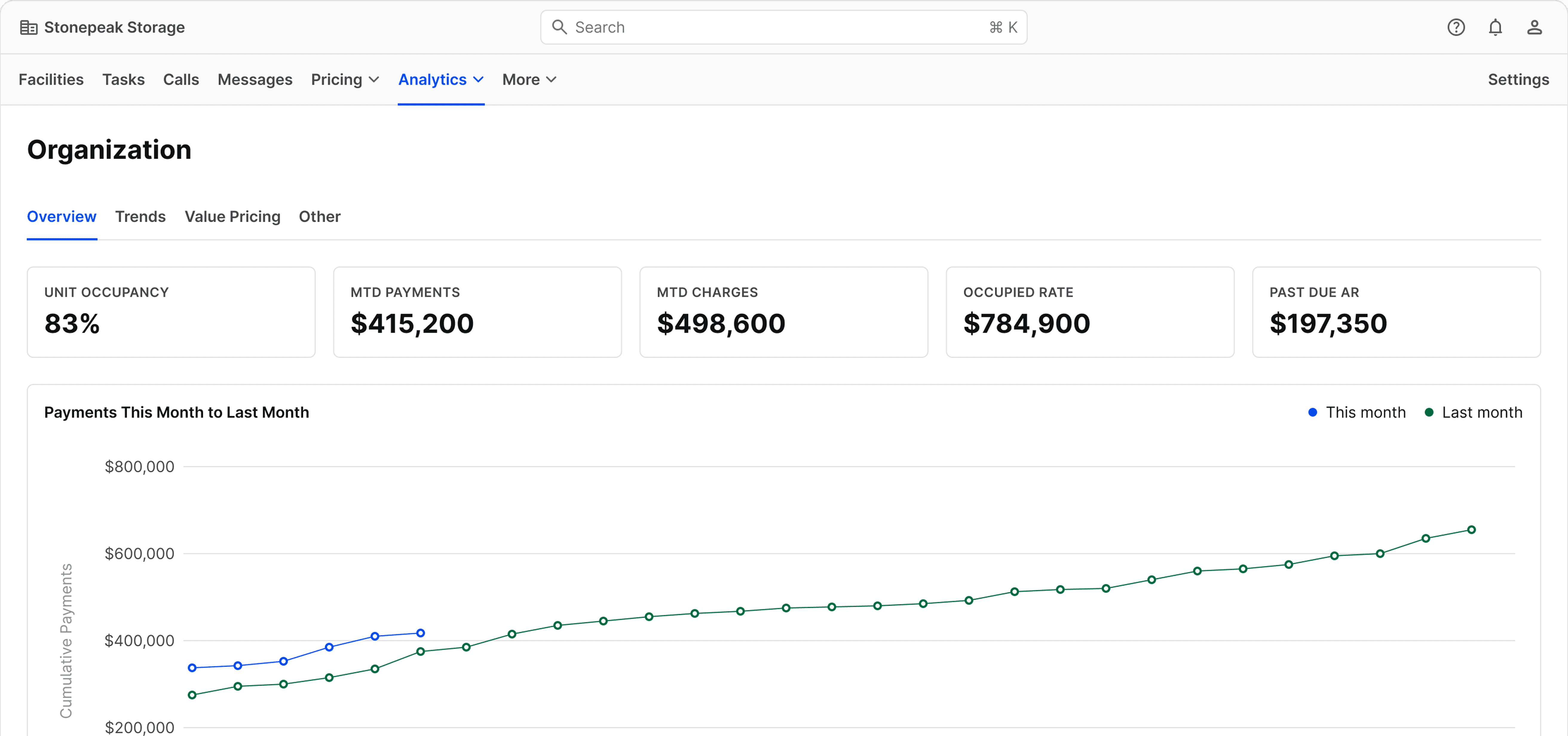
Task: Open the user account profile icon
Action: point(1534,27)
